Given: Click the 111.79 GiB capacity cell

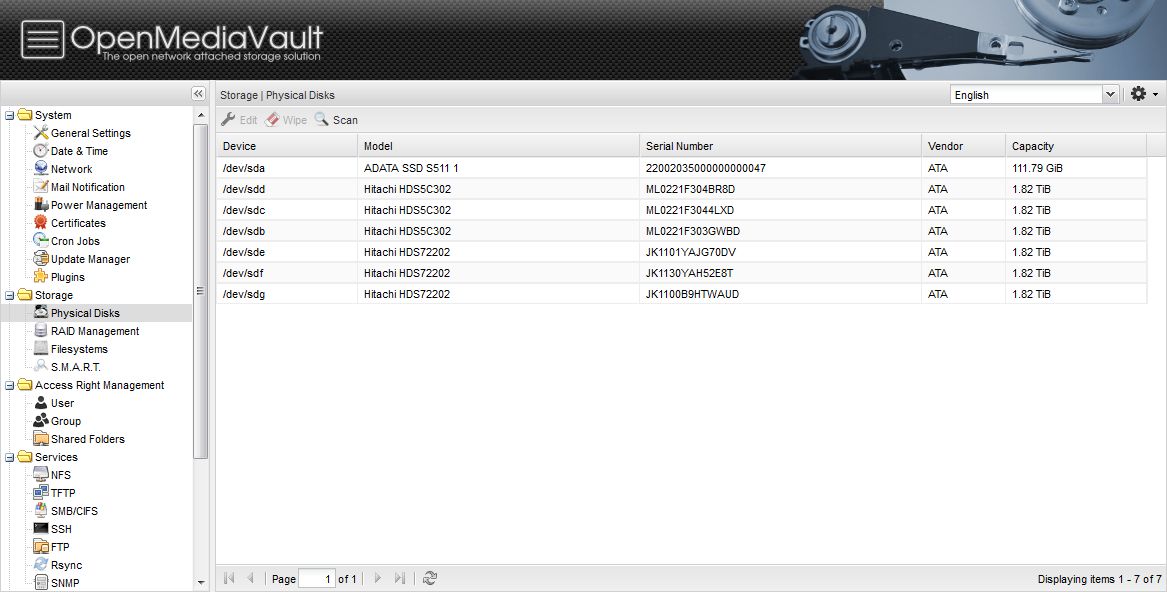Looking at the screenshot, I should pyautogui.click(x=1037, y=168).
